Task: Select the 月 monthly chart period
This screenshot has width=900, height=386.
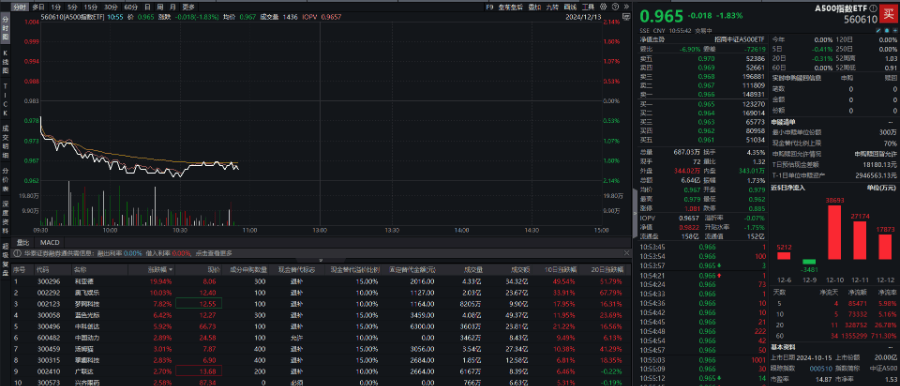Action: (x=174, y=7)
